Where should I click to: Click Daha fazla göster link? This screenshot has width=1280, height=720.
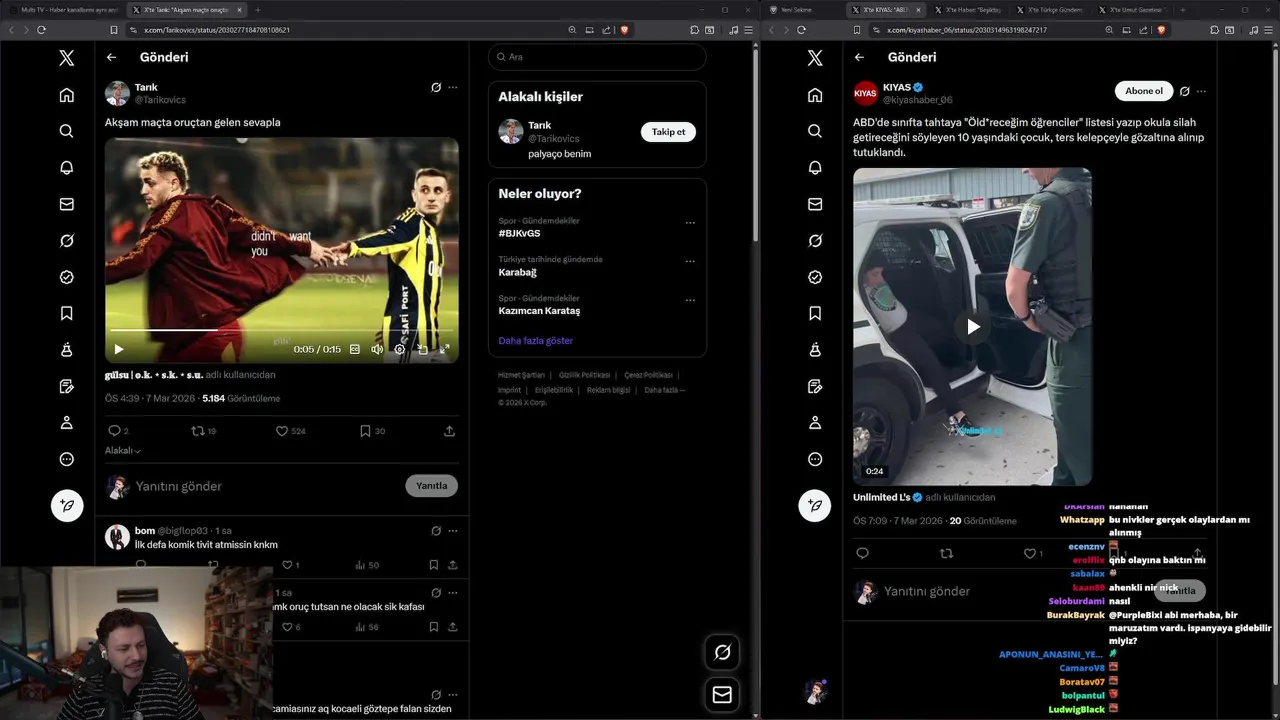(x=536, y=341)
